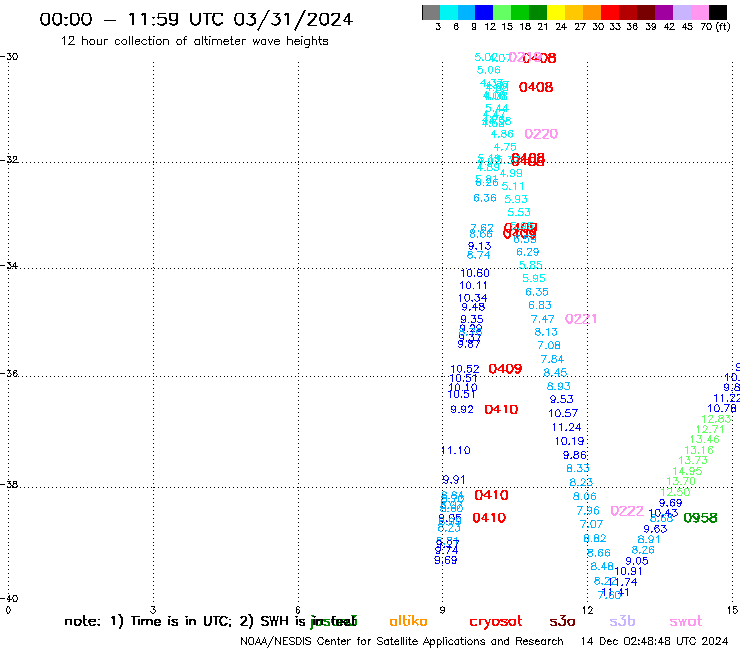Click the 'swot' legend label
The height and width of the screenshot is (650, 740).
[x=686, y=622]
